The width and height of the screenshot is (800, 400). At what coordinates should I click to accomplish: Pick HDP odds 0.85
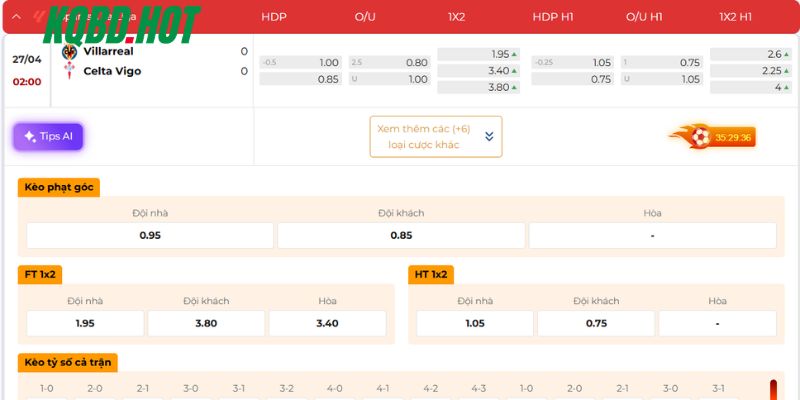[x=301, y=79]
